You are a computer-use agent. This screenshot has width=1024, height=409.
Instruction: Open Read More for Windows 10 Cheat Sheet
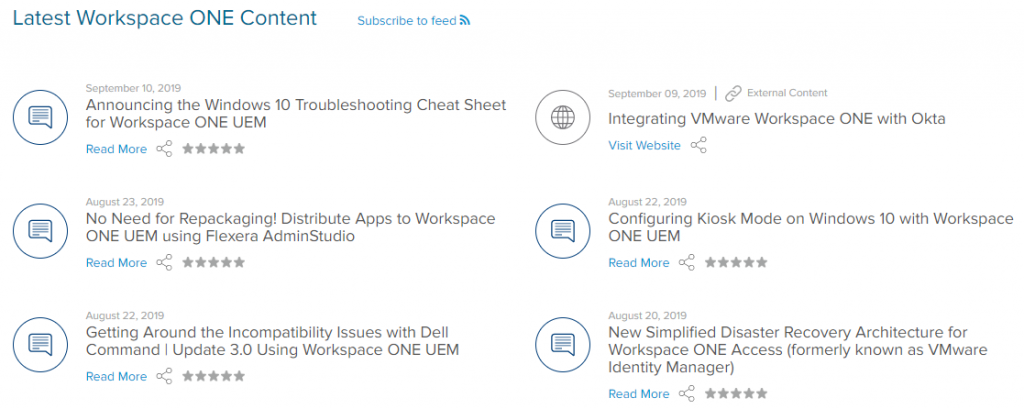[x=116, y=149]
